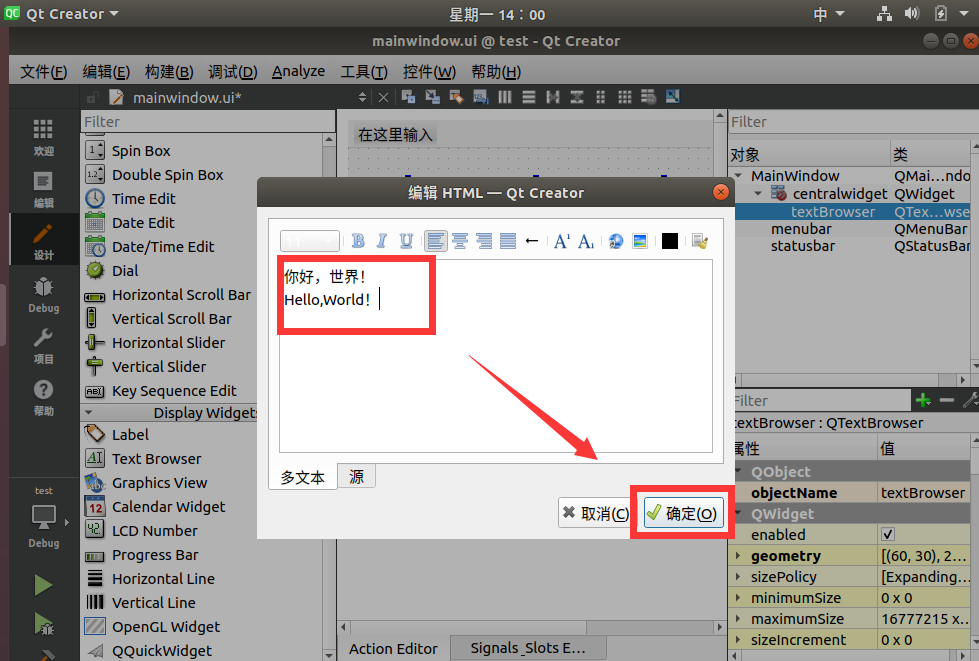The image size is (979, 661).
Task: Switch to 编辑 edit mode in sidebar
Action: (43, 189)
